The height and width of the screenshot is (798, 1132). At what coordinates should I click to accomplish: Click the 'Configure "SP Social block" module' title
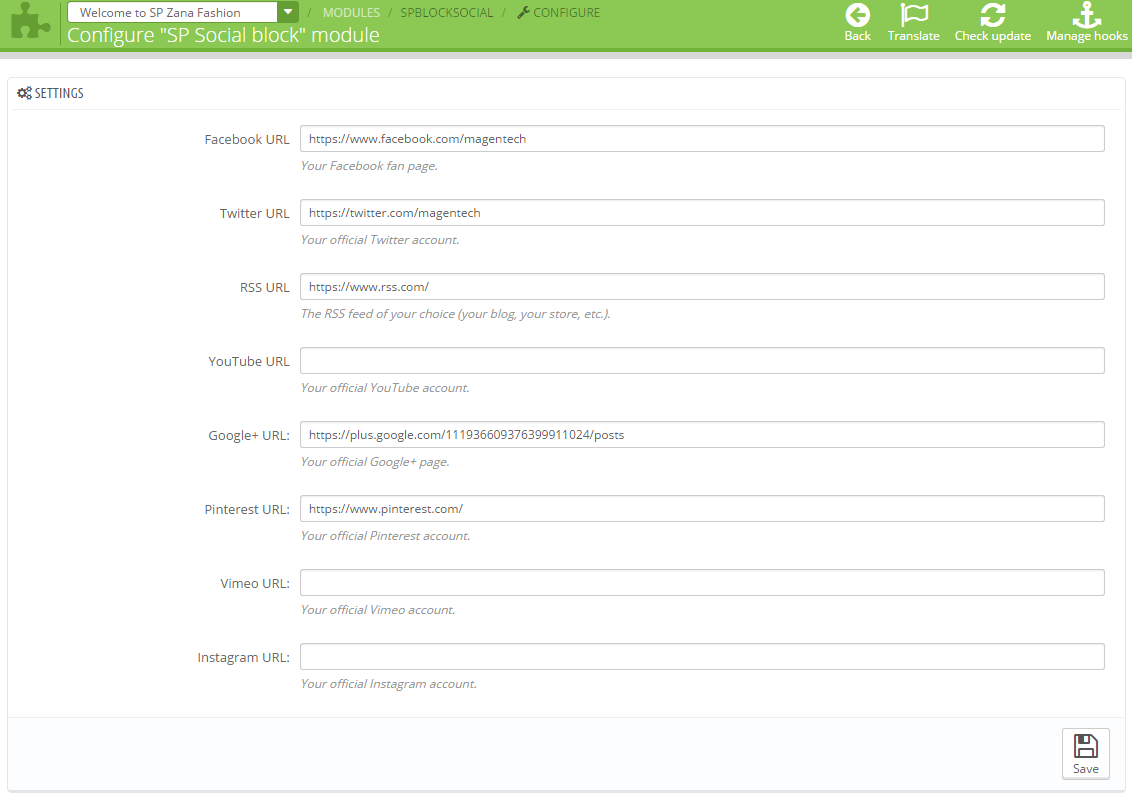(223, 35)
